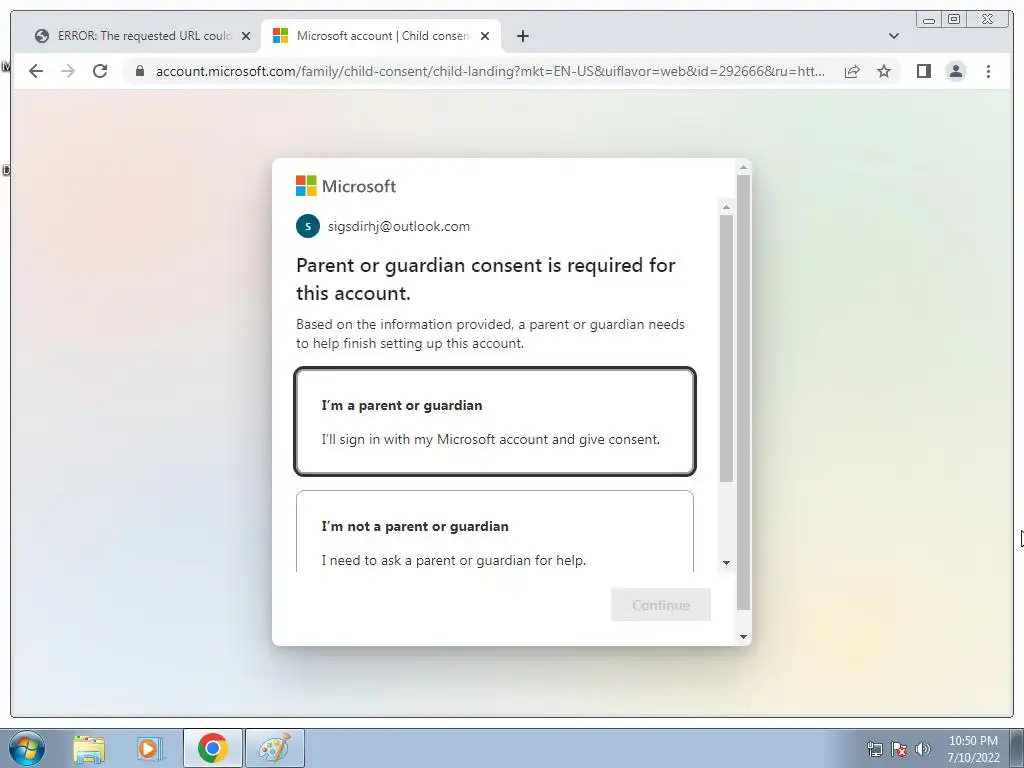Minimize the Chrome window

(x=929, y=20)
